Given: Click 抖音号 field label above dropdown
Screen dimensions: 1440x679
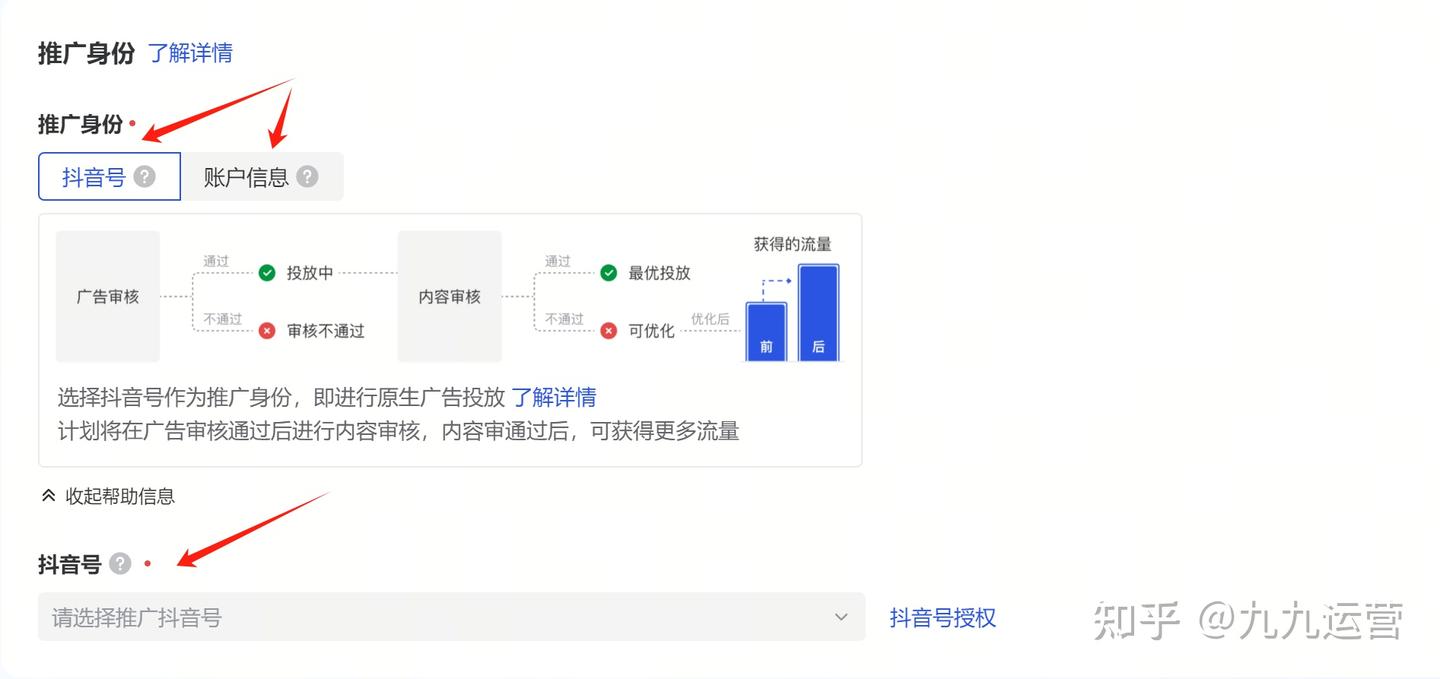Looking at the screenshot, I should pyautogui.click(x=70, y=564).
